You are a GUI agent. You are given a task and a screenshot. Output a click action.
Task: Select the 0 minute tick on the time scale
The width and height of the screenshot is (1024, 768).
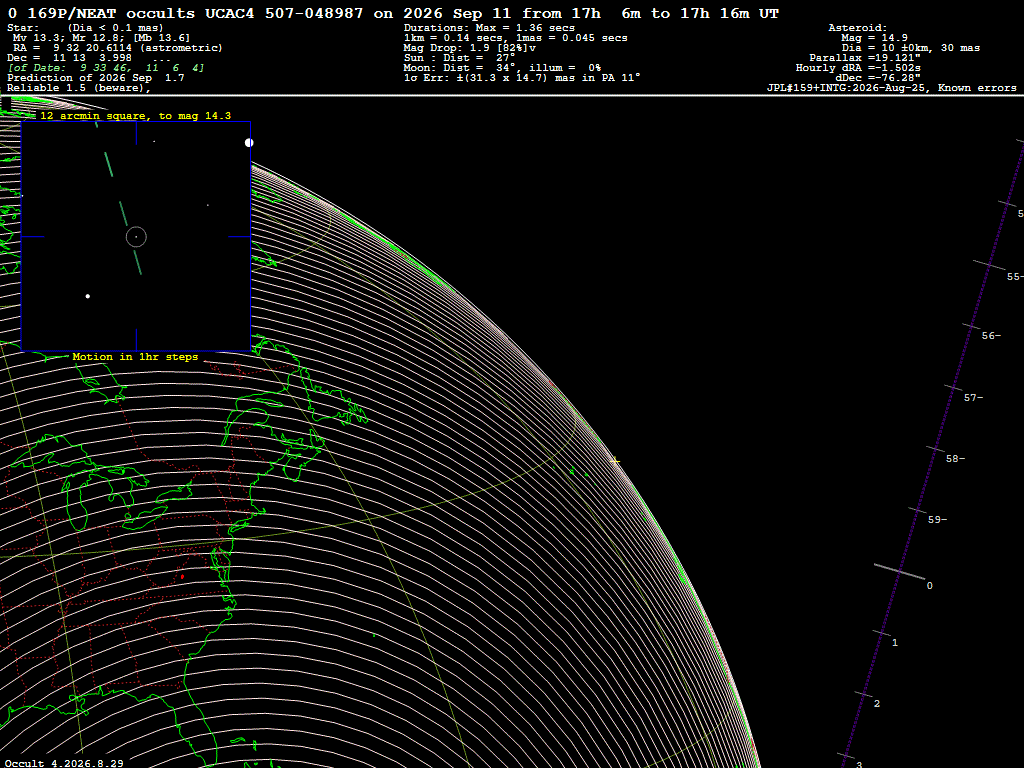point(899,571)
